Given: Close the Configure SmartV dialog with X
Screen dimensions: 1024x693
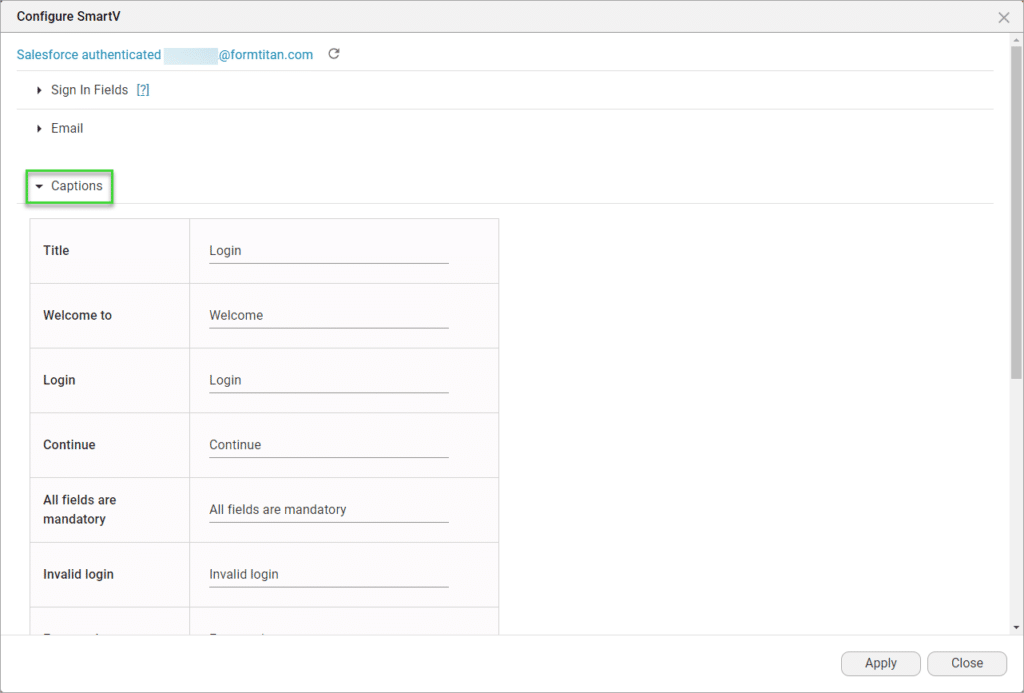Looking at the screenshot, I should [1004, 17].
